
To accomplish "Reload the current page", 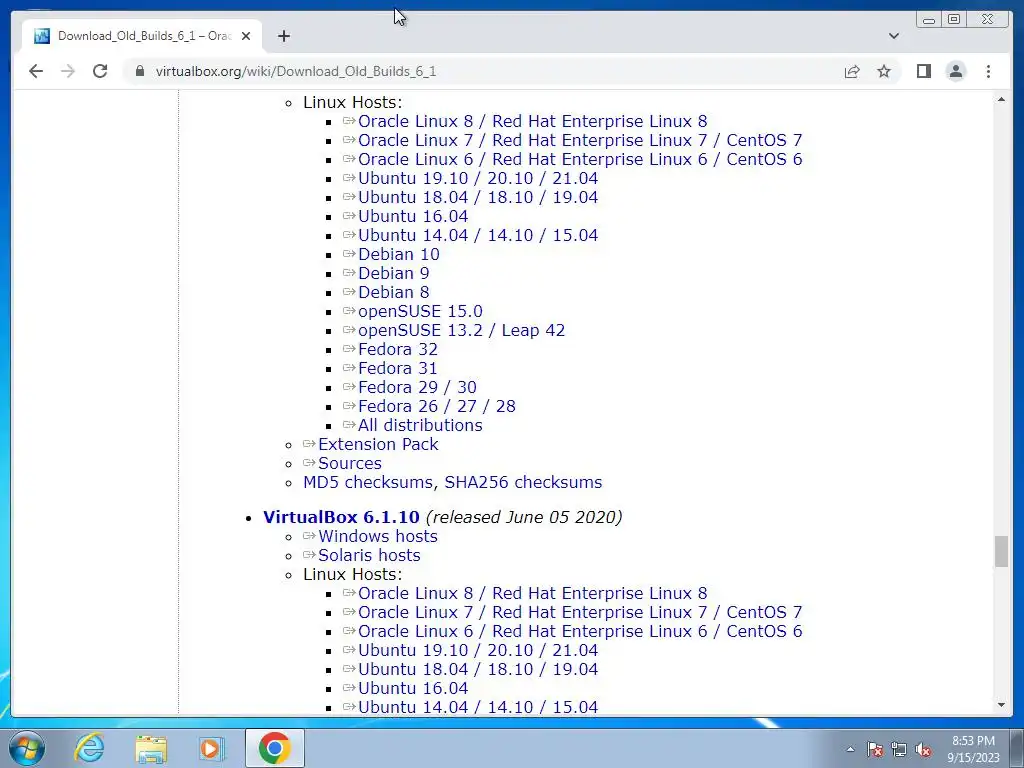I will click(100, 71).
